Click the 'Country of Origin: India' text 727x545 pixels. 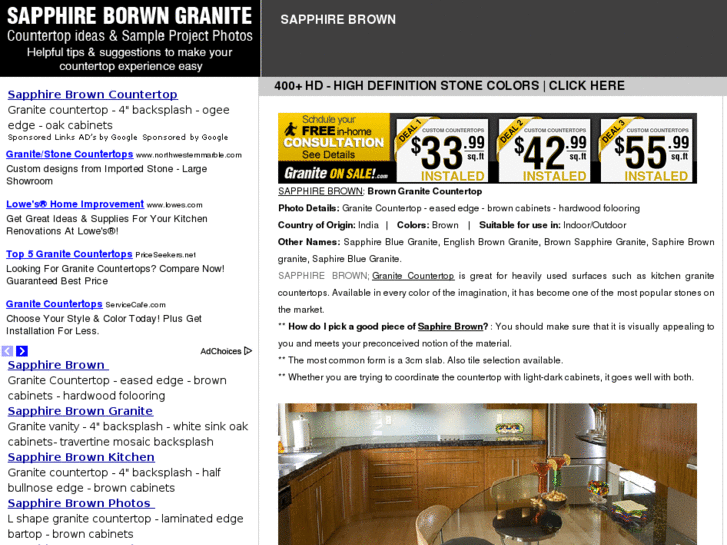click(x=328, y=225)
